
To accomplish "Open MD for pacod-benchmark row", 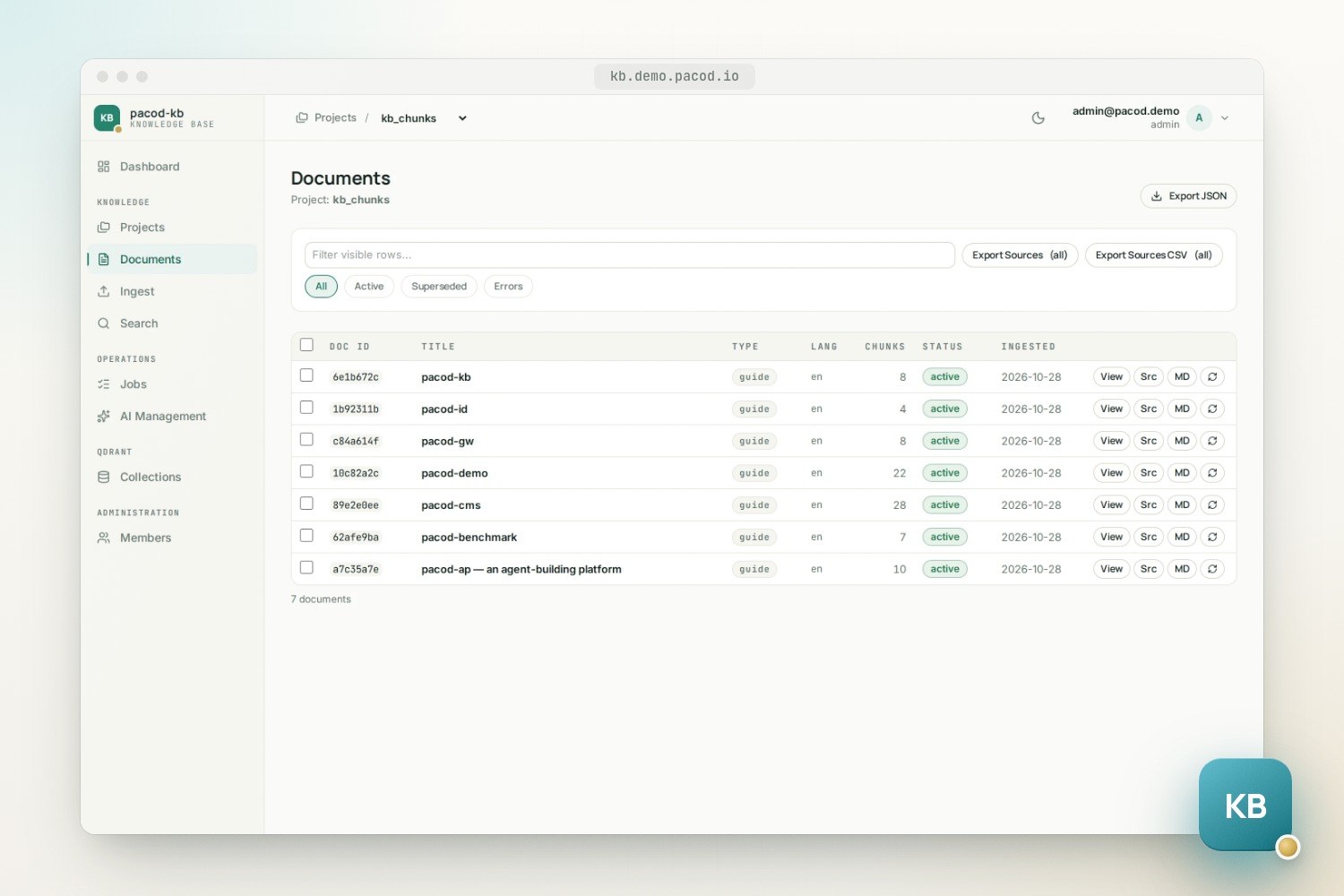I will pyautogui.click(x=1182, y=538).
